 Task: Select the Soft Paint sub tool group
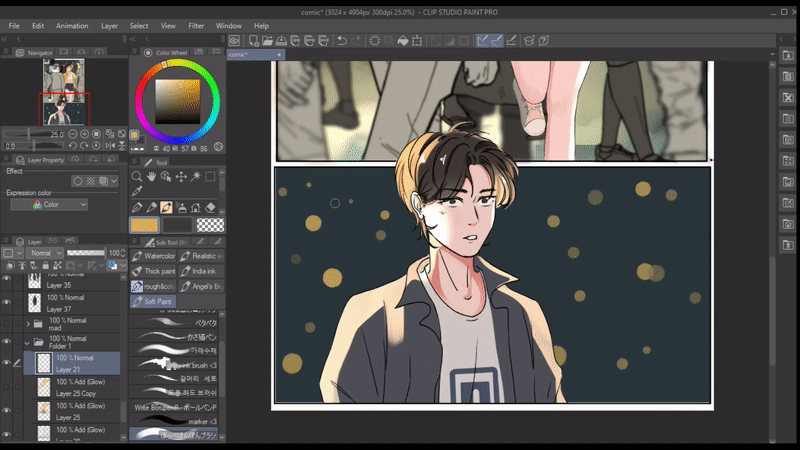click(x=153, y=302)
